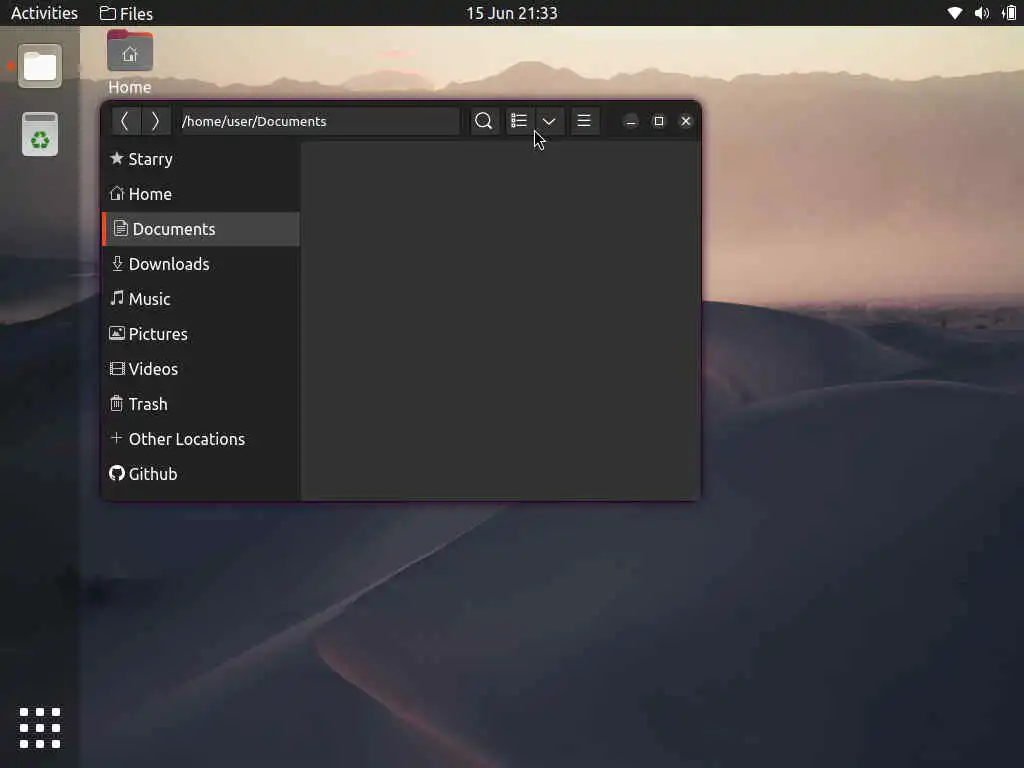Open Pictures in the sidebar
Image resolution: width=1024 pixels, height=768 pixels.
point(201,334)
